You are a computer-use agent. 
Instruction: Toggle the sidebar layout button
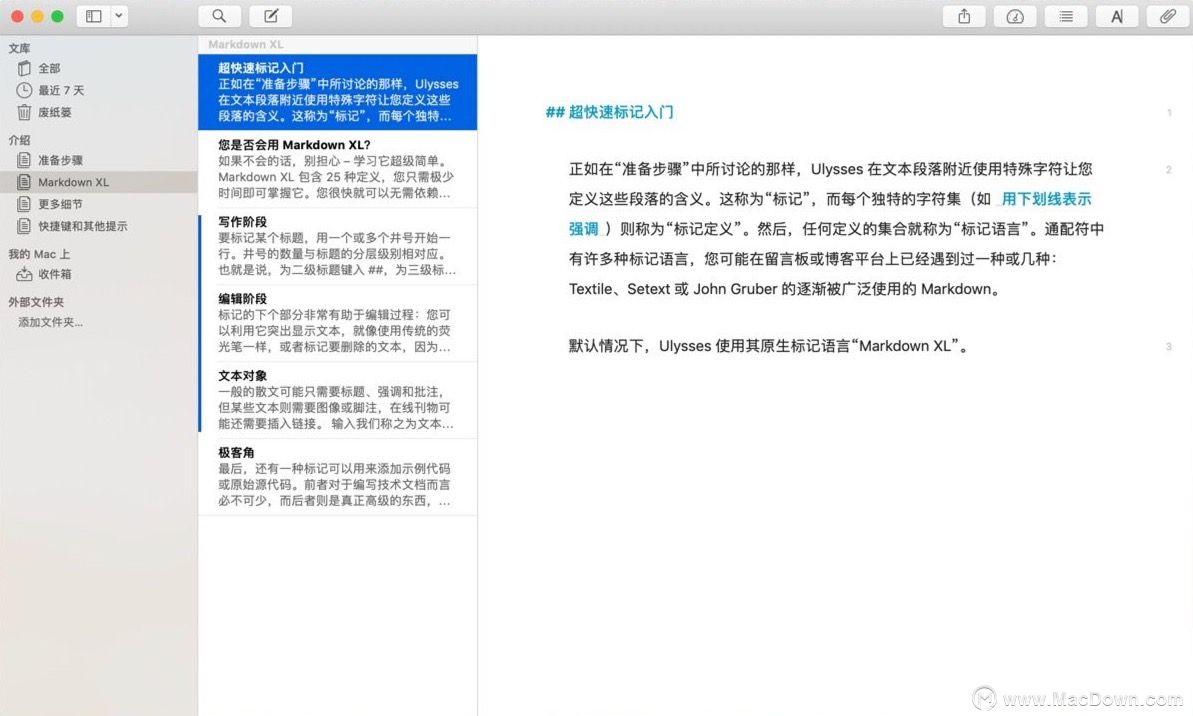click(x=94, y=16)
